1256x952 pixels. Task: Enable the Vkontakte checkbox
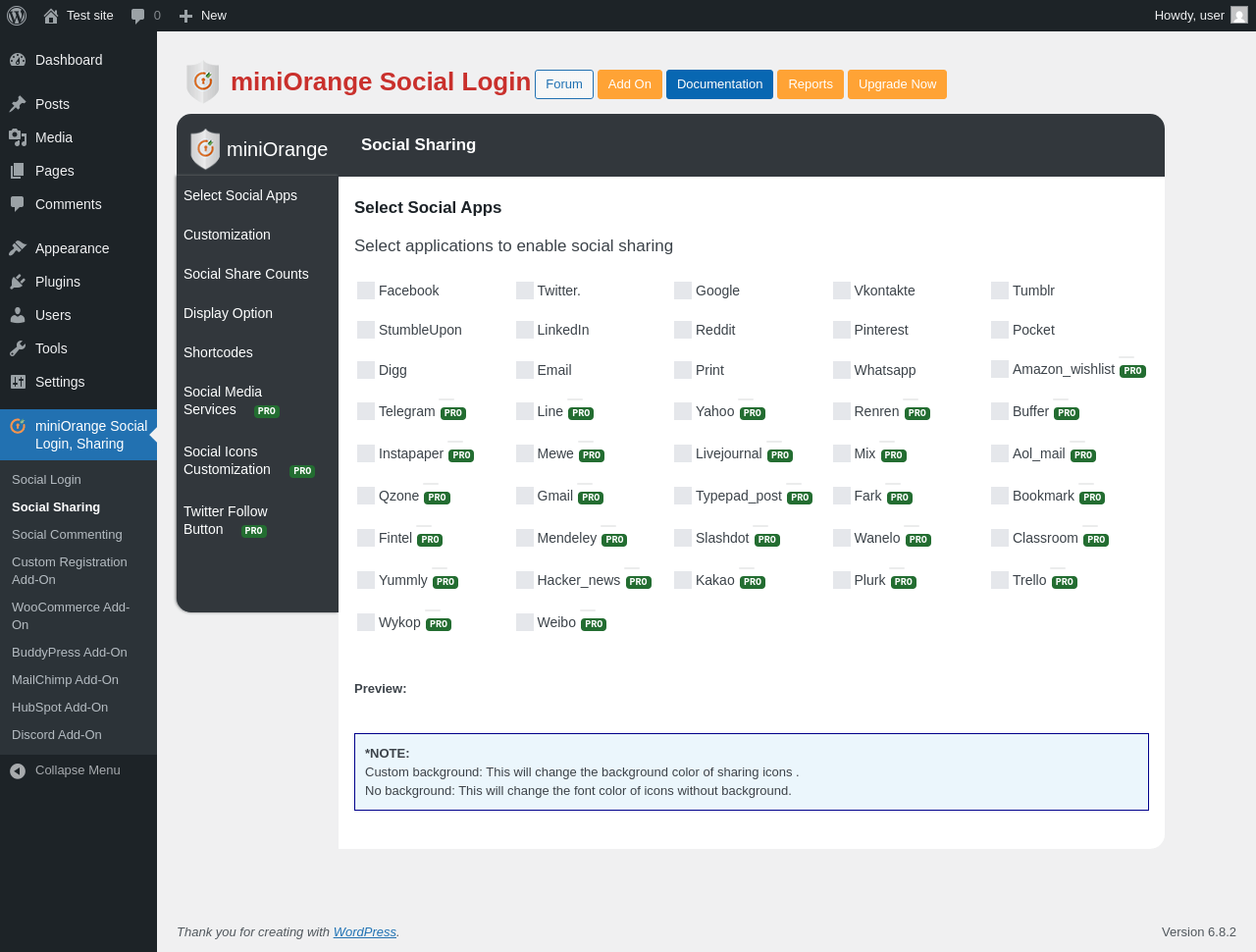click(842, 291)
